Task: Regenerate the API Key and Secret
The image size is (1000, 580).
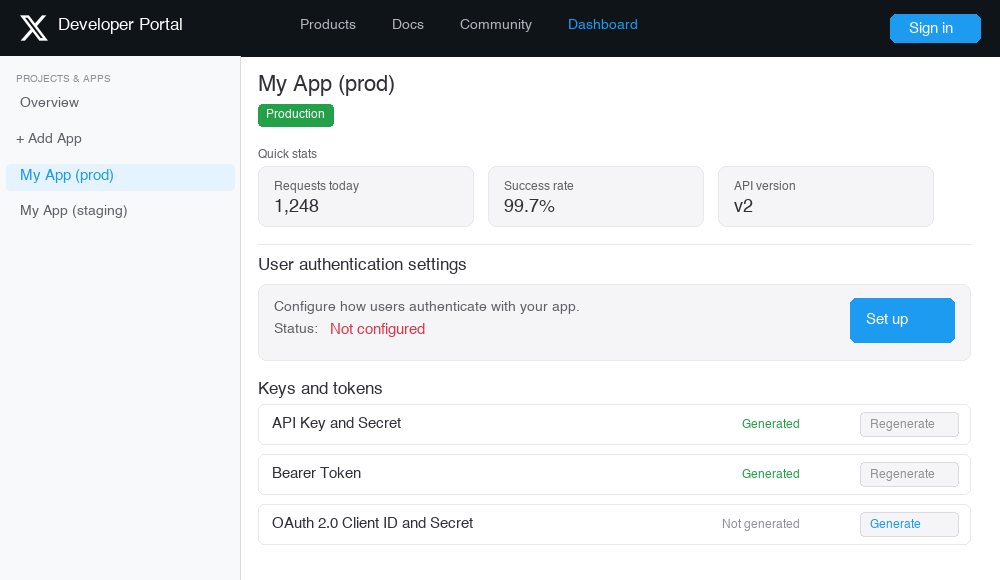Action: pyautogui.click(x=908, y=424)
